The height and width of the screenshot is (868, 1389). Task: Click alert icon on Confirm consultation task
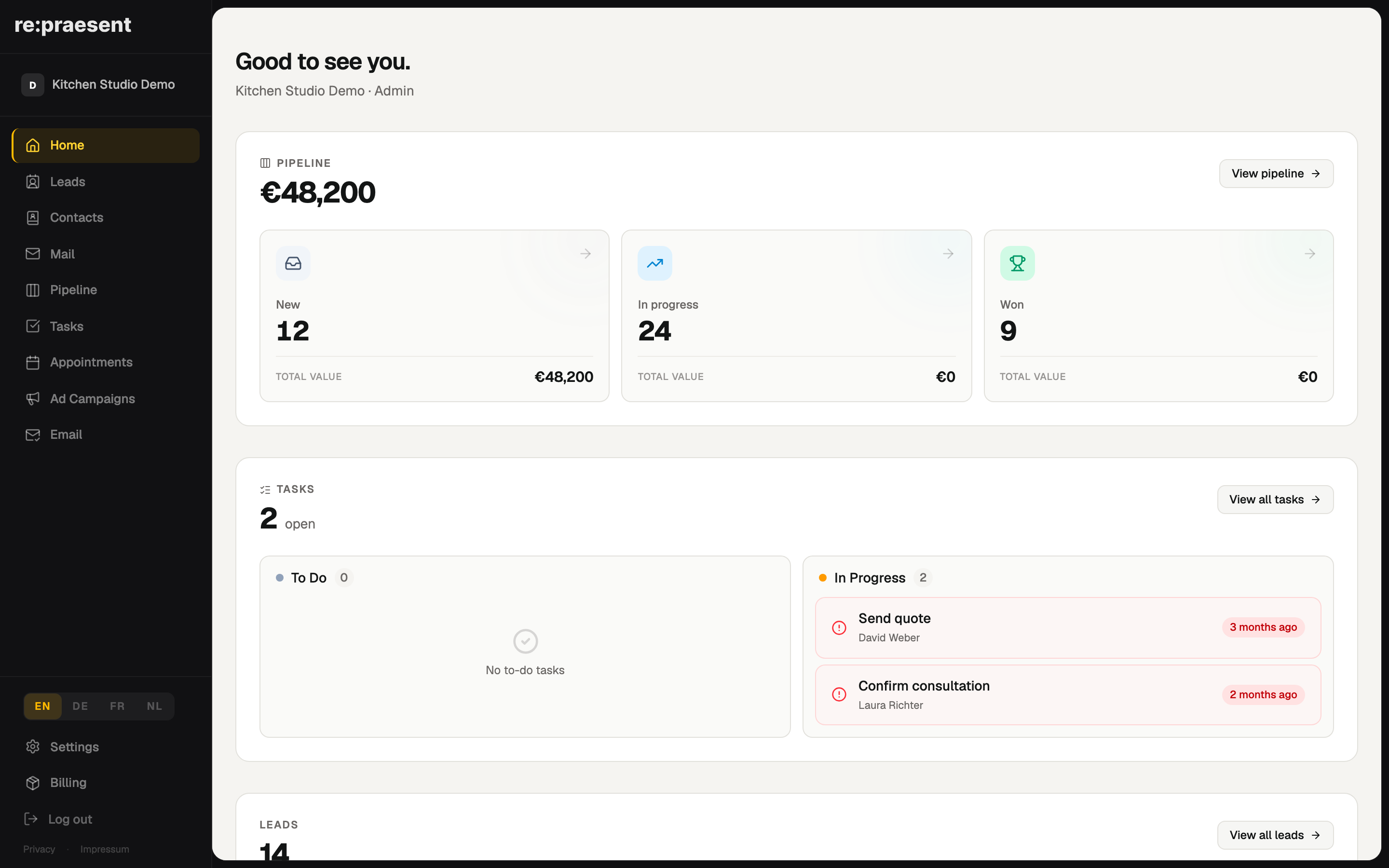click(839, 694)
